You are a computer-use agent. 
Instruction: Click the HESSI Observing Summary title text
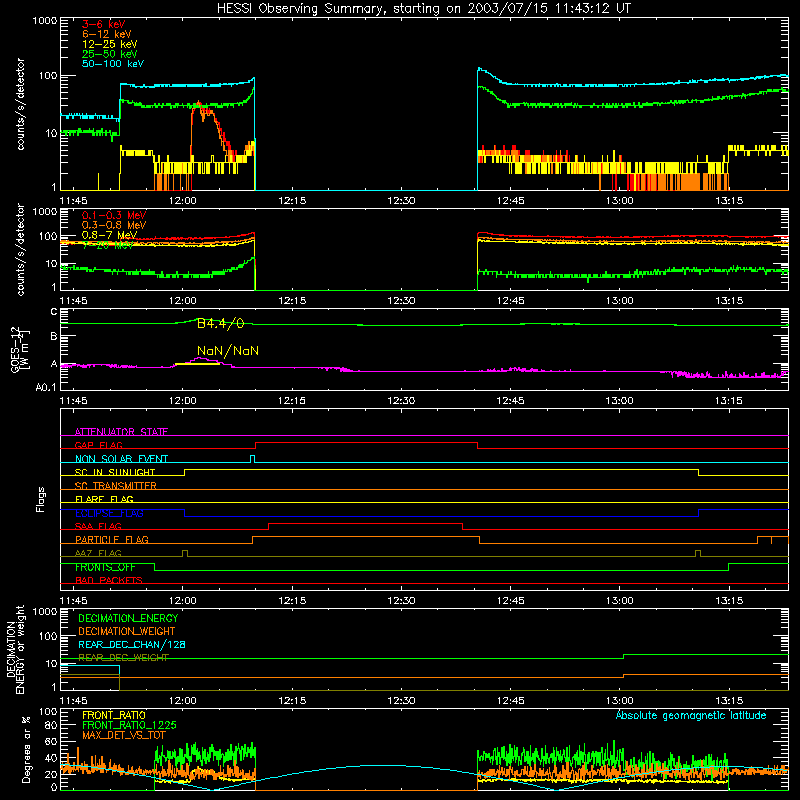[423, 9]
